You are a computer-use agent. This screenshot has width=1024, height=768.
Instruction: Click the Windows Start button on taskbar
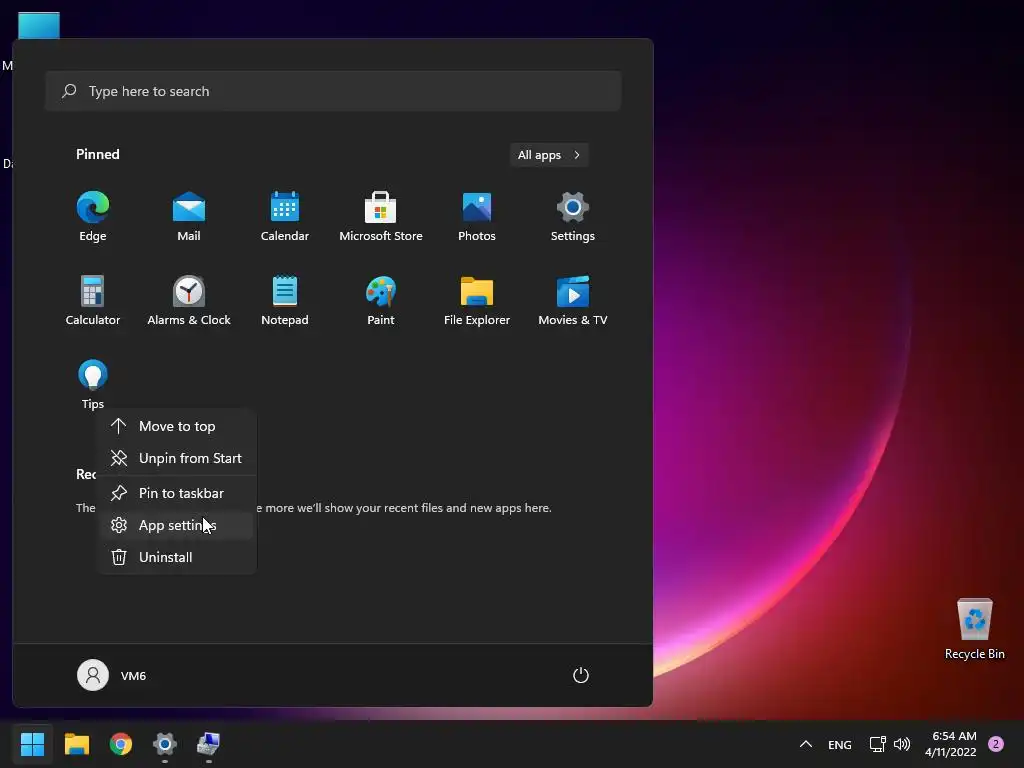tap(32, 744)
